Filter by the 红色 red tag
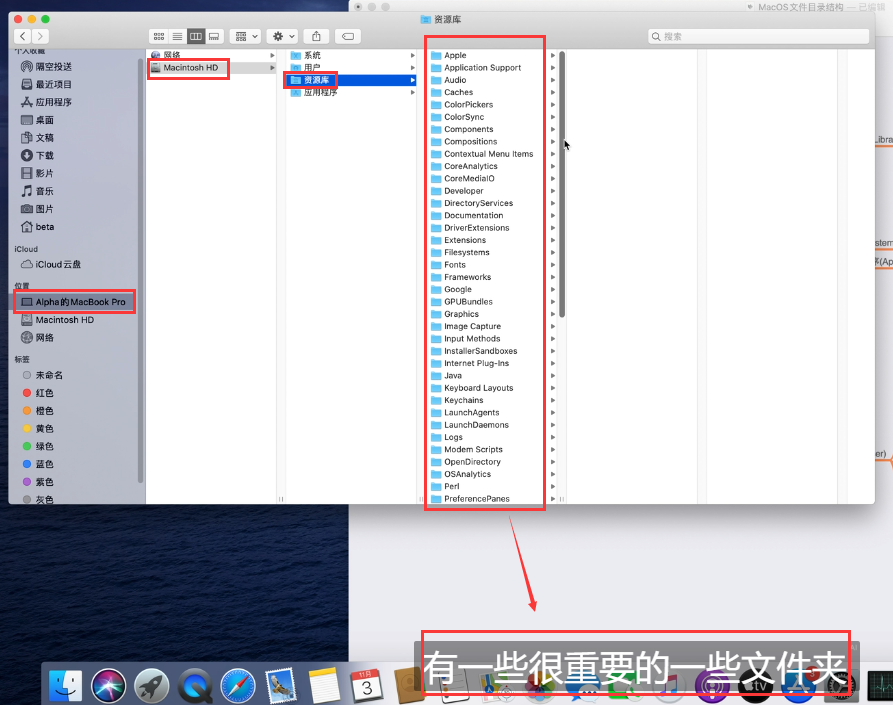This screenshot has width=893, height=705. pos(38,393)
